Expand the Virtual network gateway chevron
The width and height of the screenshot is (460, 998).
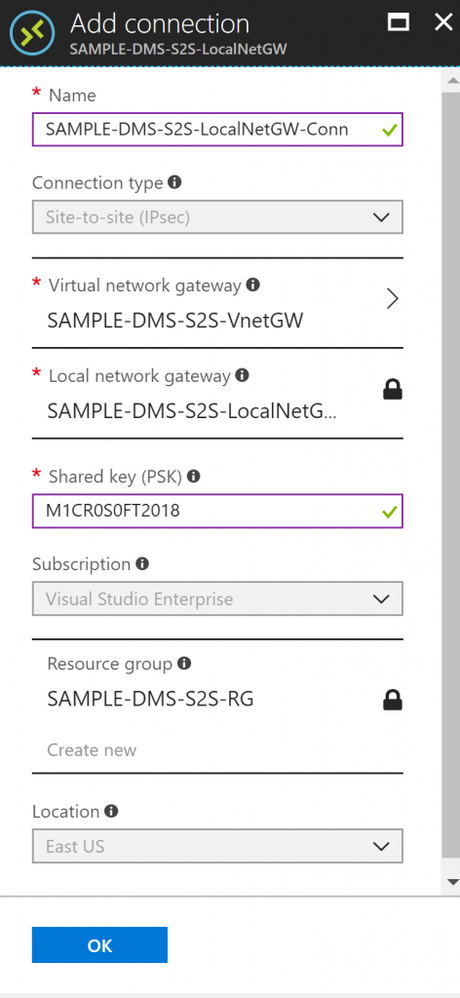tap(393, 299)
